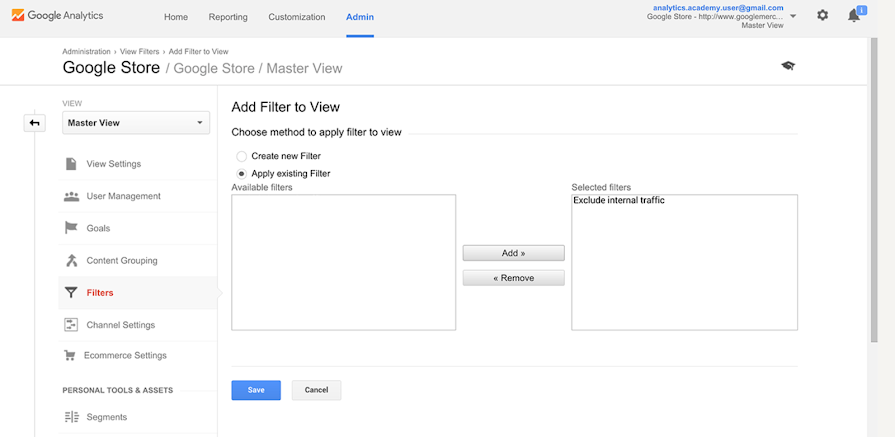Click the Filters funnel icon
895x437 pixels.
point(71,293)
